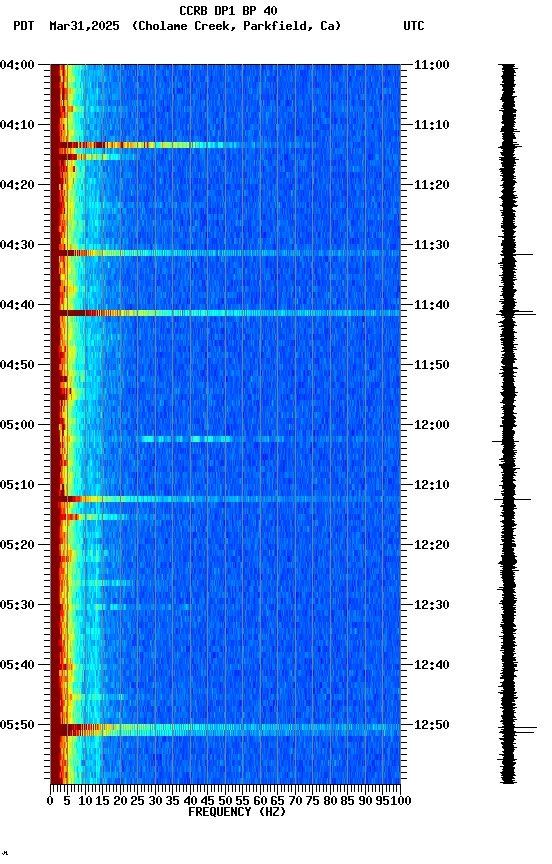Click the seismogram spike near 12:12 UTC

point(512,500)
